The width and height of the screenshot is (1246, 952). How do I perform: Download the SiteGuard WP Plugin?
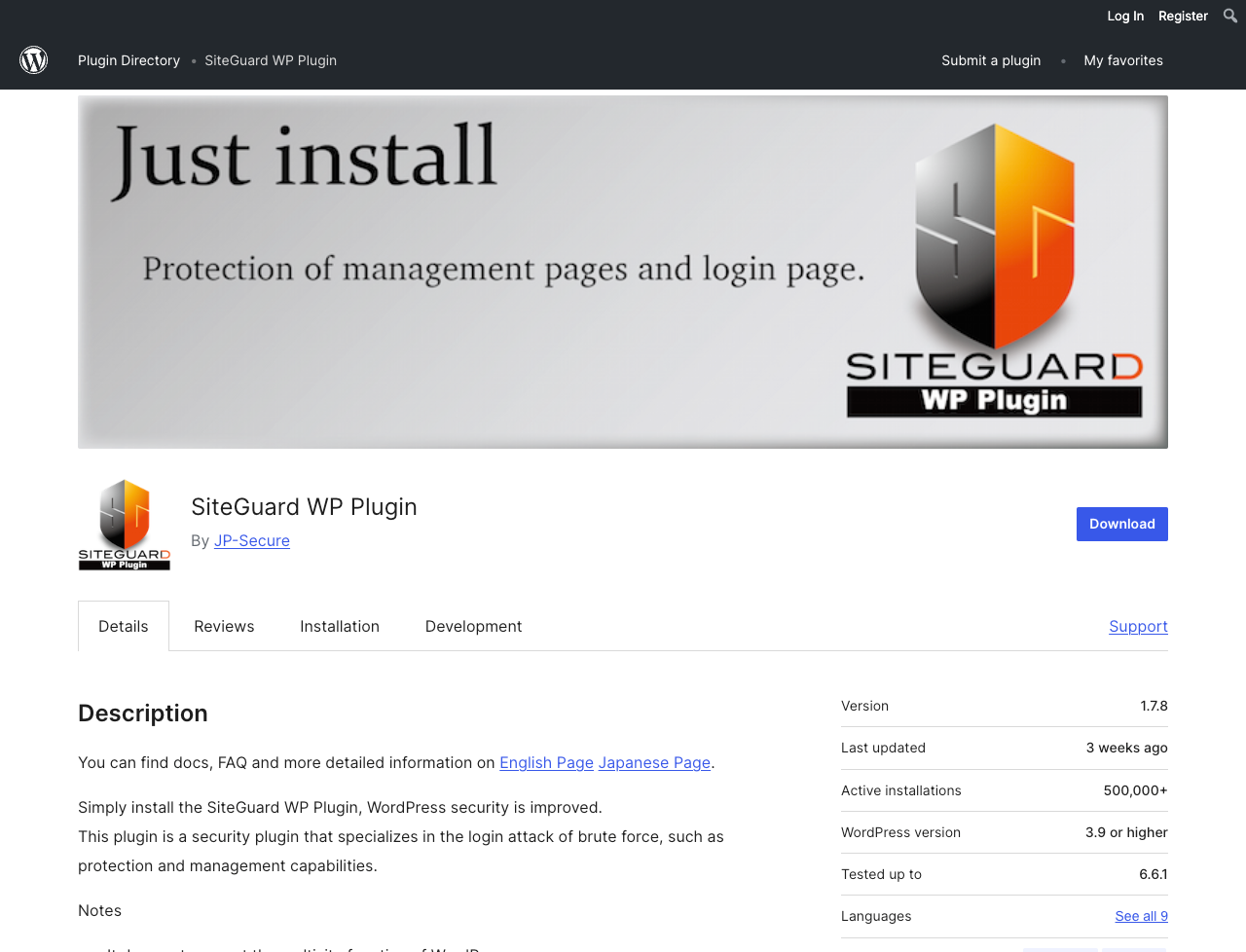click(1122, 524)
